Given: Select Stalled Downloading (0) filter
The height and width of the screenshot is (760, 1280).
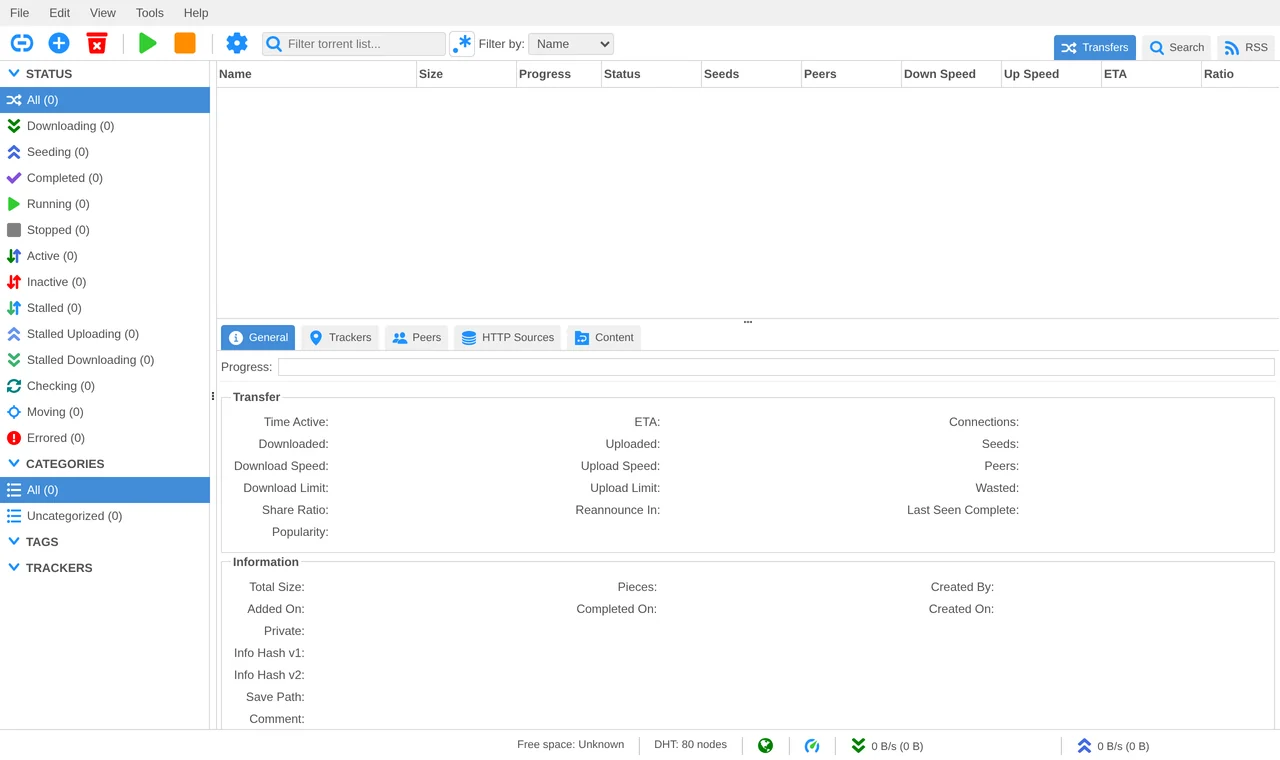Looking at the screenshot, I should 105,360.
